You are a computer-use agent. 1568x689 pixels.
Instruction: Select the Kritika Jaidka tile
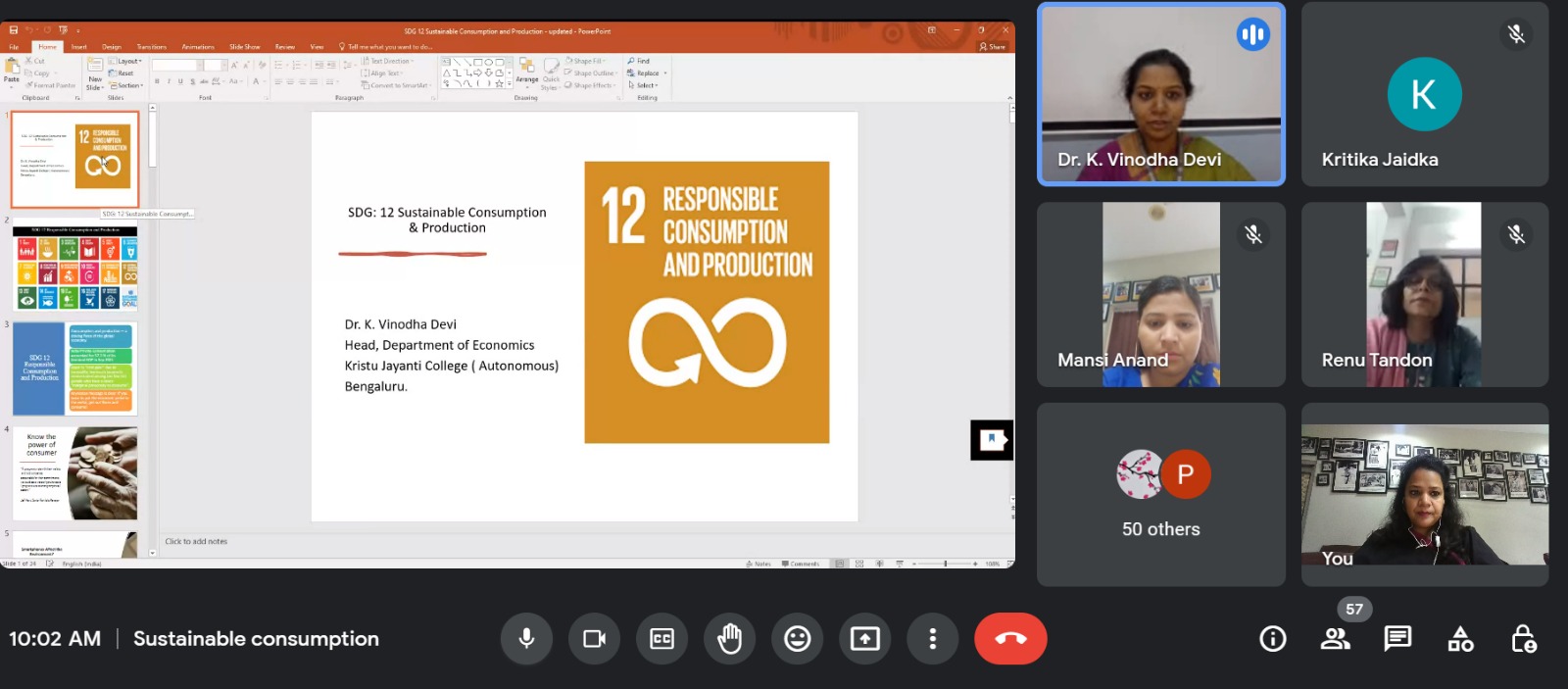1425,94
